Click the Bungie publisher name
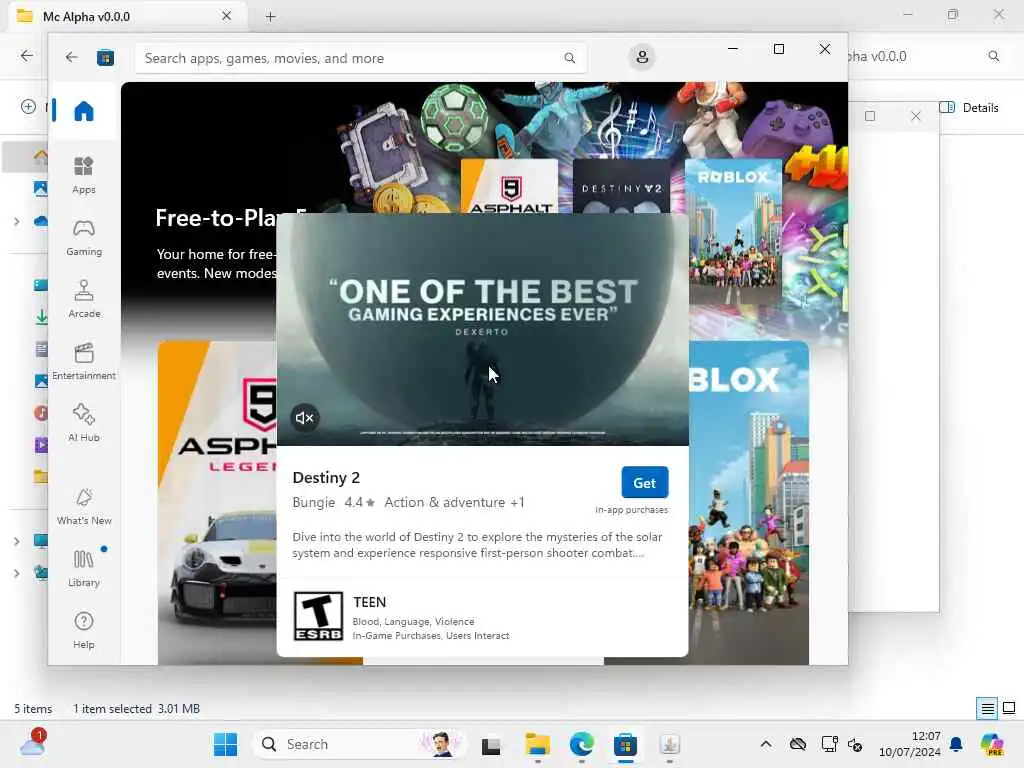Screen dimensions: 1024x768 313,502
